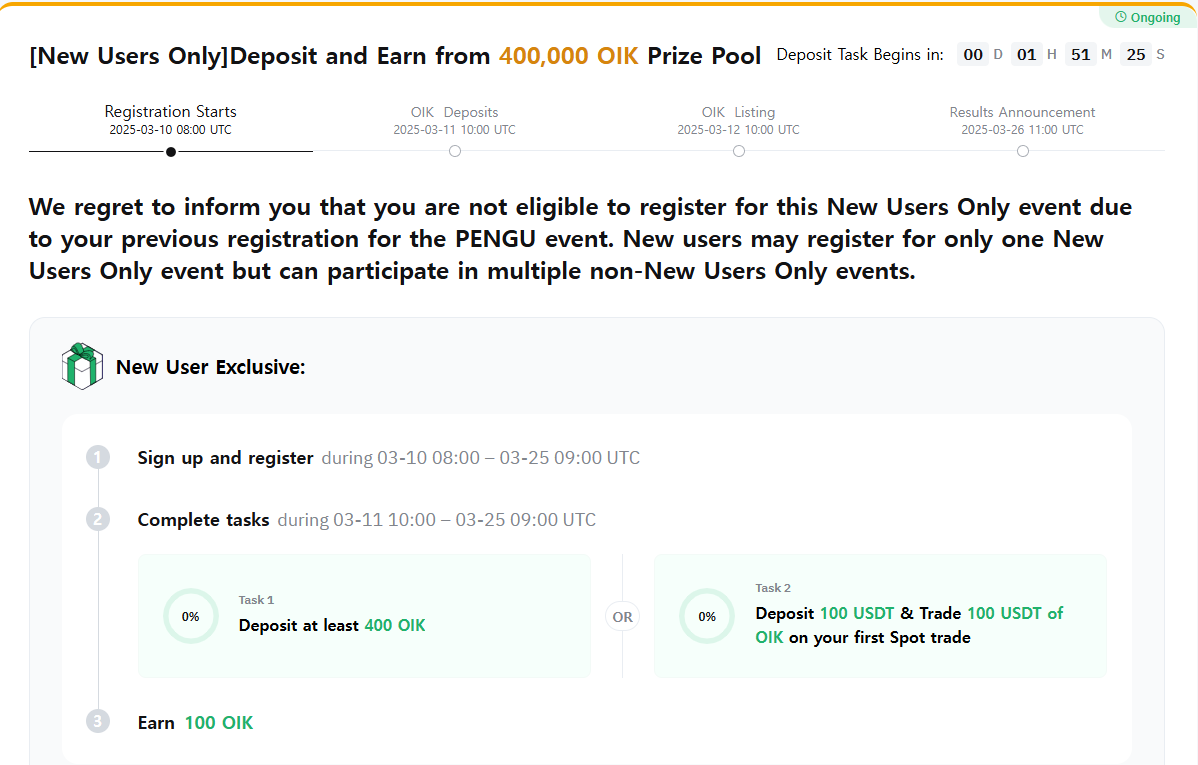Select the OIK Listing timeline marker
1198x765 pixels.
tap(739, 151)
